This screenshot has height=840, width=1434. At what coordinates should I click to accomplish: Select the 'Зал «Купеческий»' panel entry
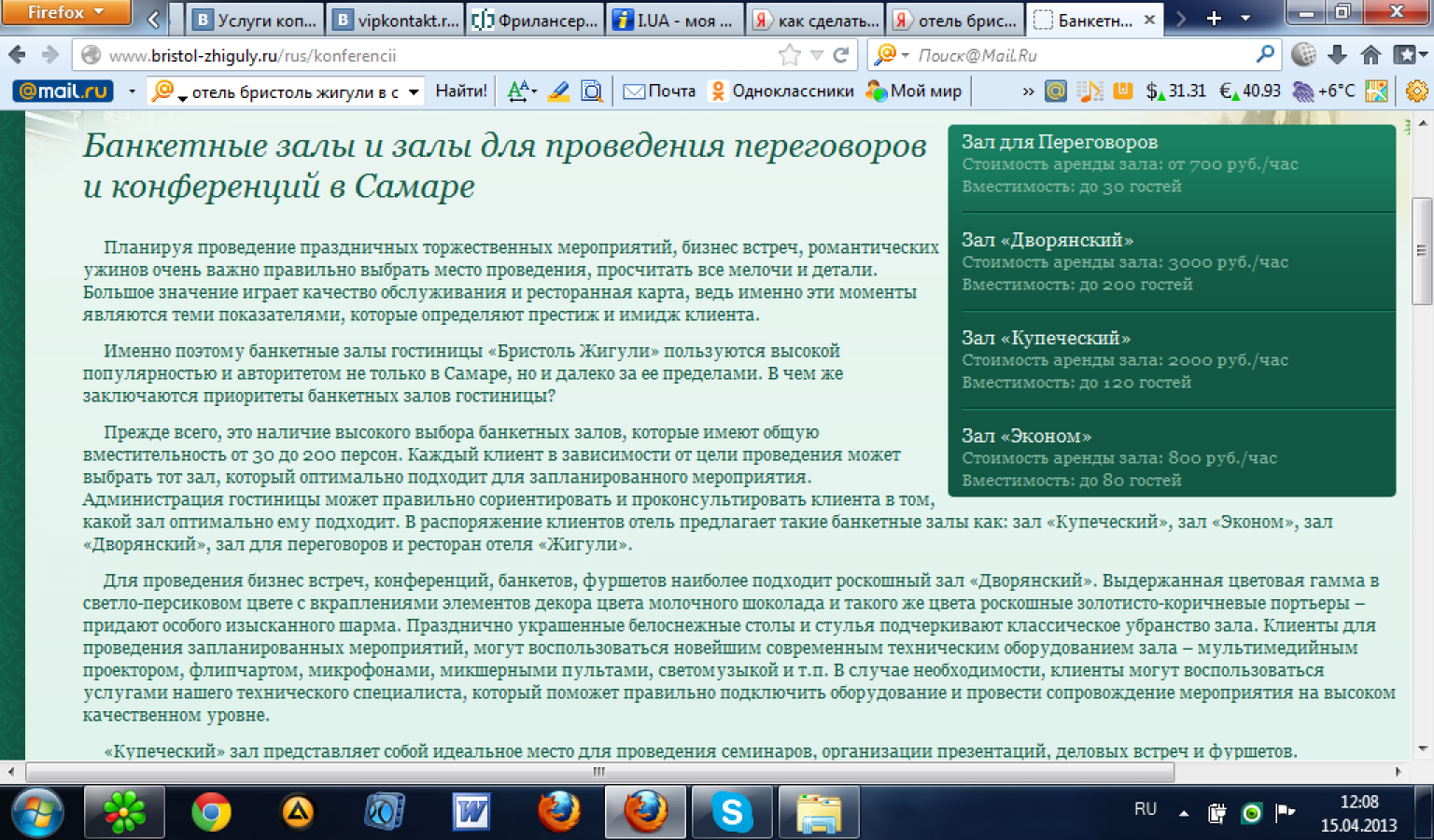coord(1172,360)
